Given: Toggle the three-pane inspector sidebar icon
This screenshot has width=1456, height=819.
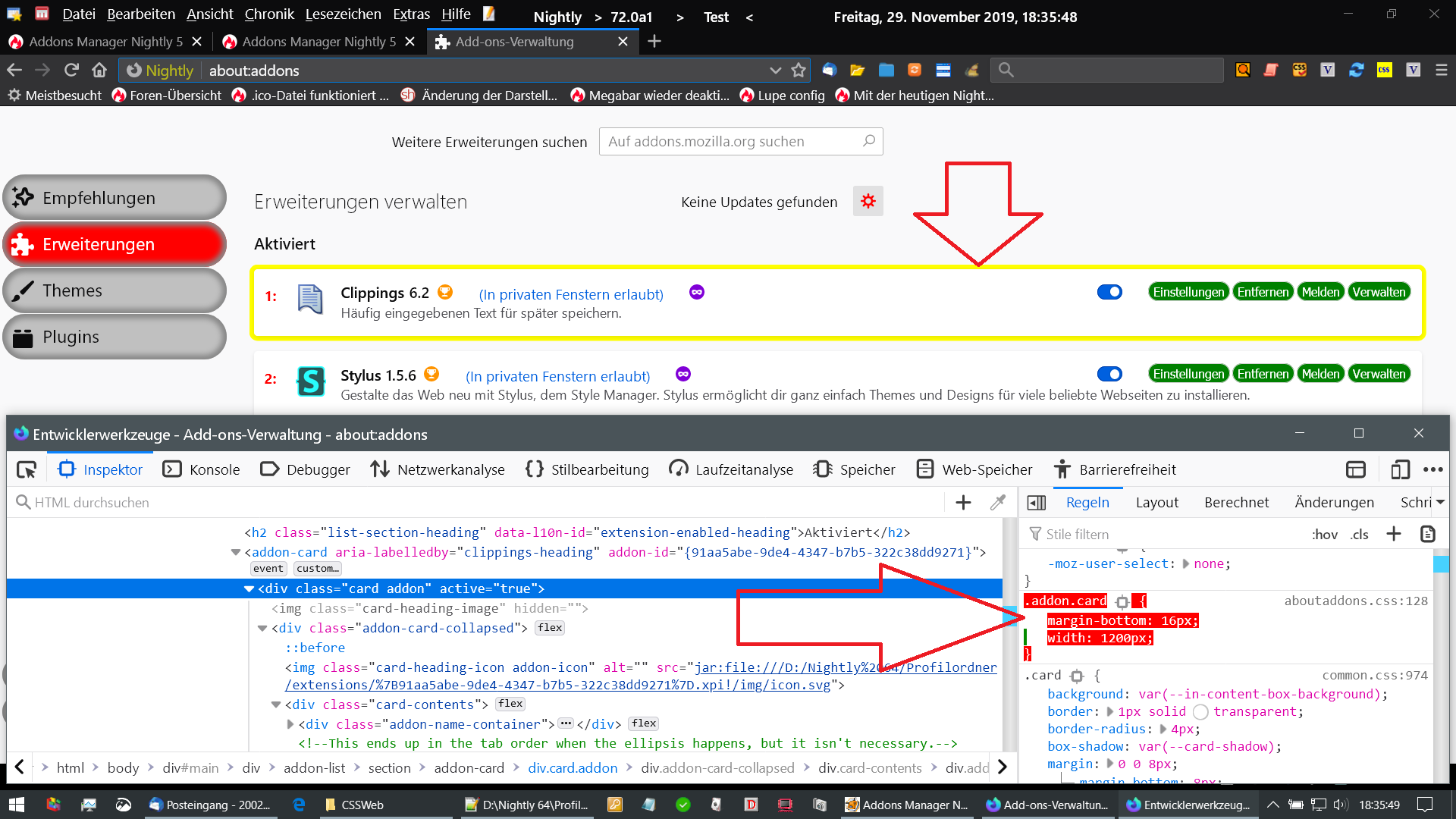Looking at the screenshot, I should coord(1037,503).
